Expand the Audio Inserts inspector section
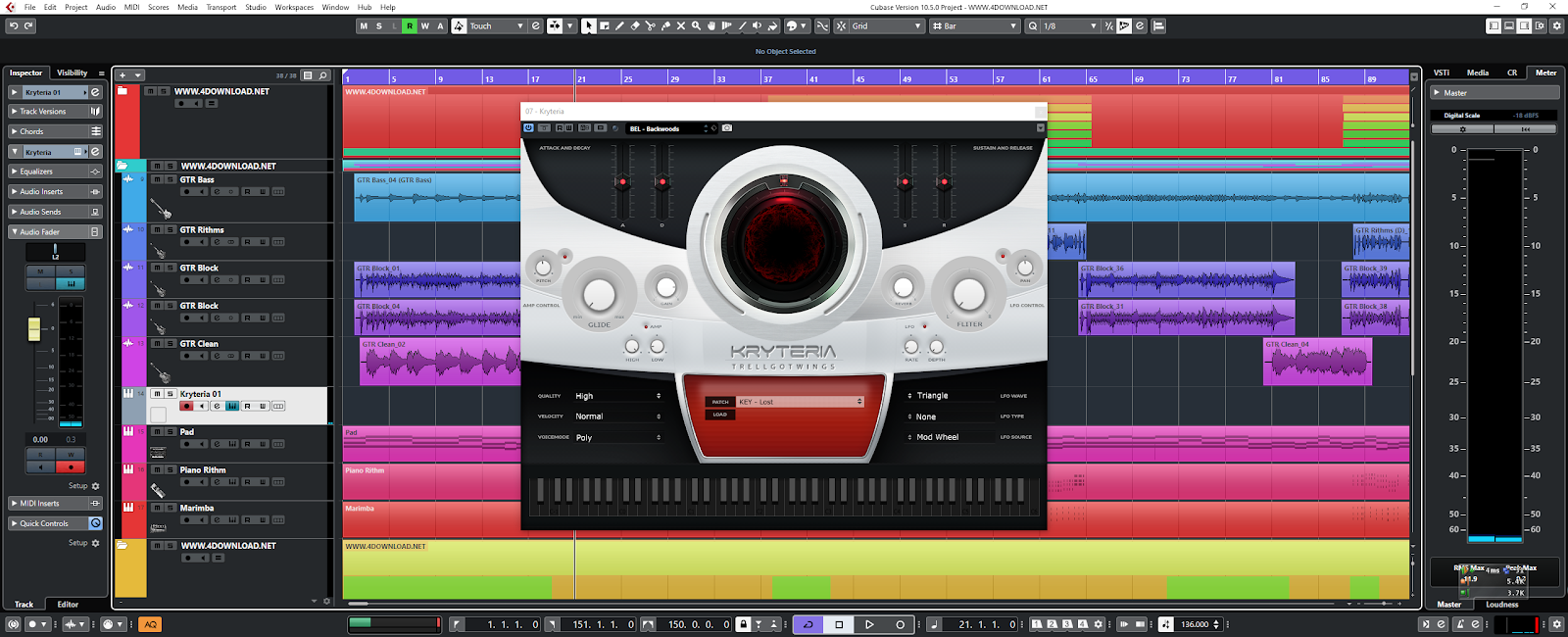The image size is (1568, 637). coord(56,192)
